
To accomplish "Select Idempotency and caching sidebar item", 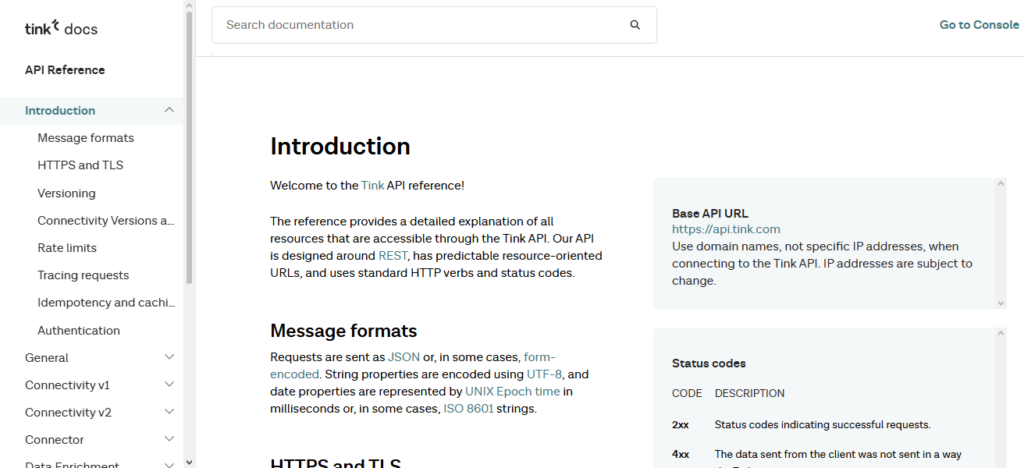I will pyautogui.click(x=106, y=303).
